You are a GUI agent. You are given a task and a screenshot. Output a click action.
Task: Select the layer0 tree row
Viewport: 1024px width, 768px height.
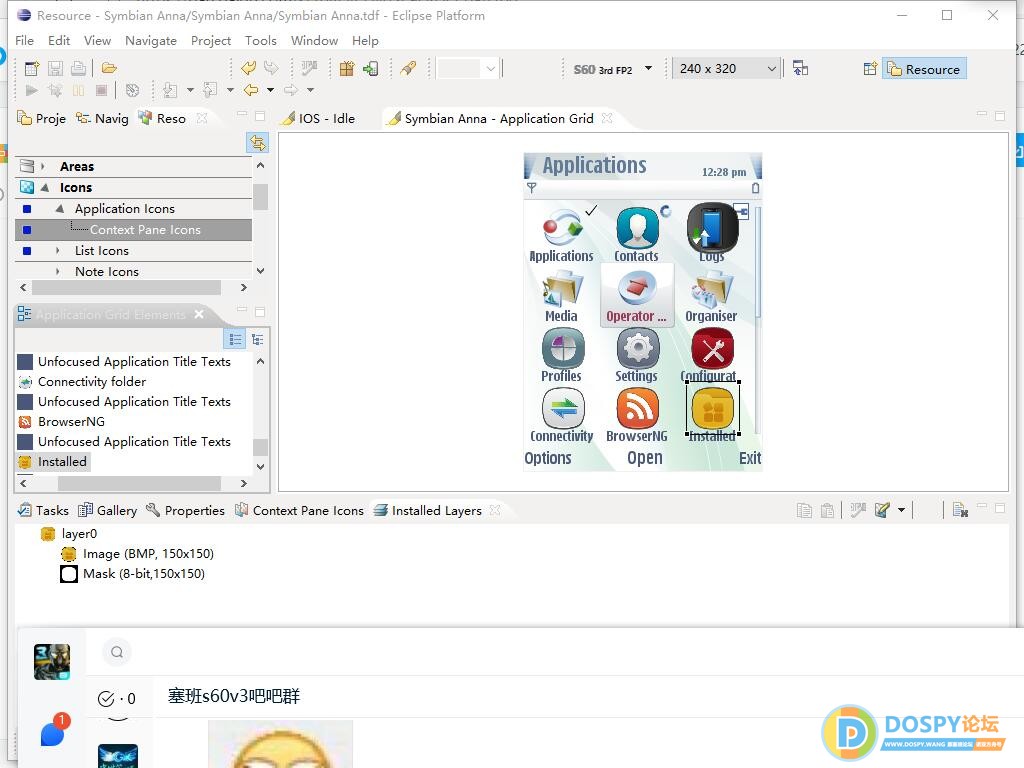[69, 534]
